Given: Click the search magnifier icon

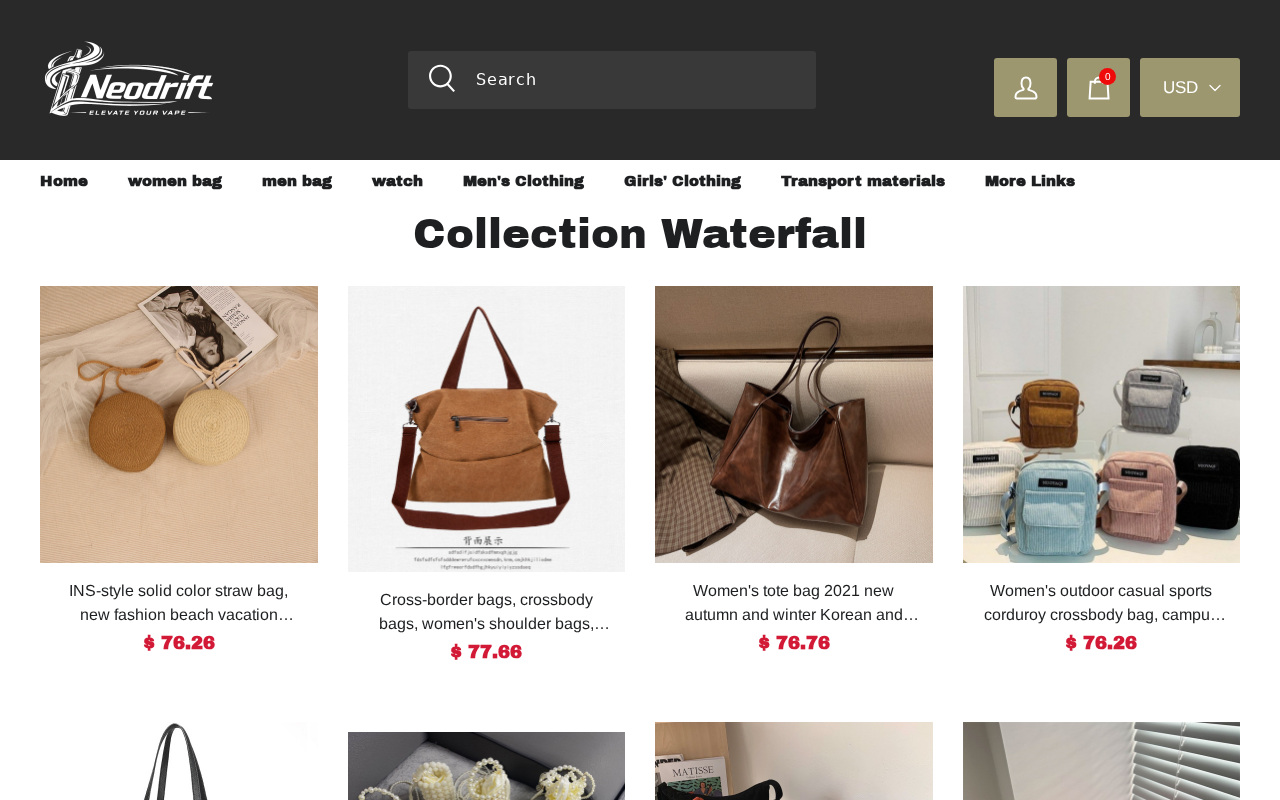Looking at the screenshot, I should click(x=442, y=79).
